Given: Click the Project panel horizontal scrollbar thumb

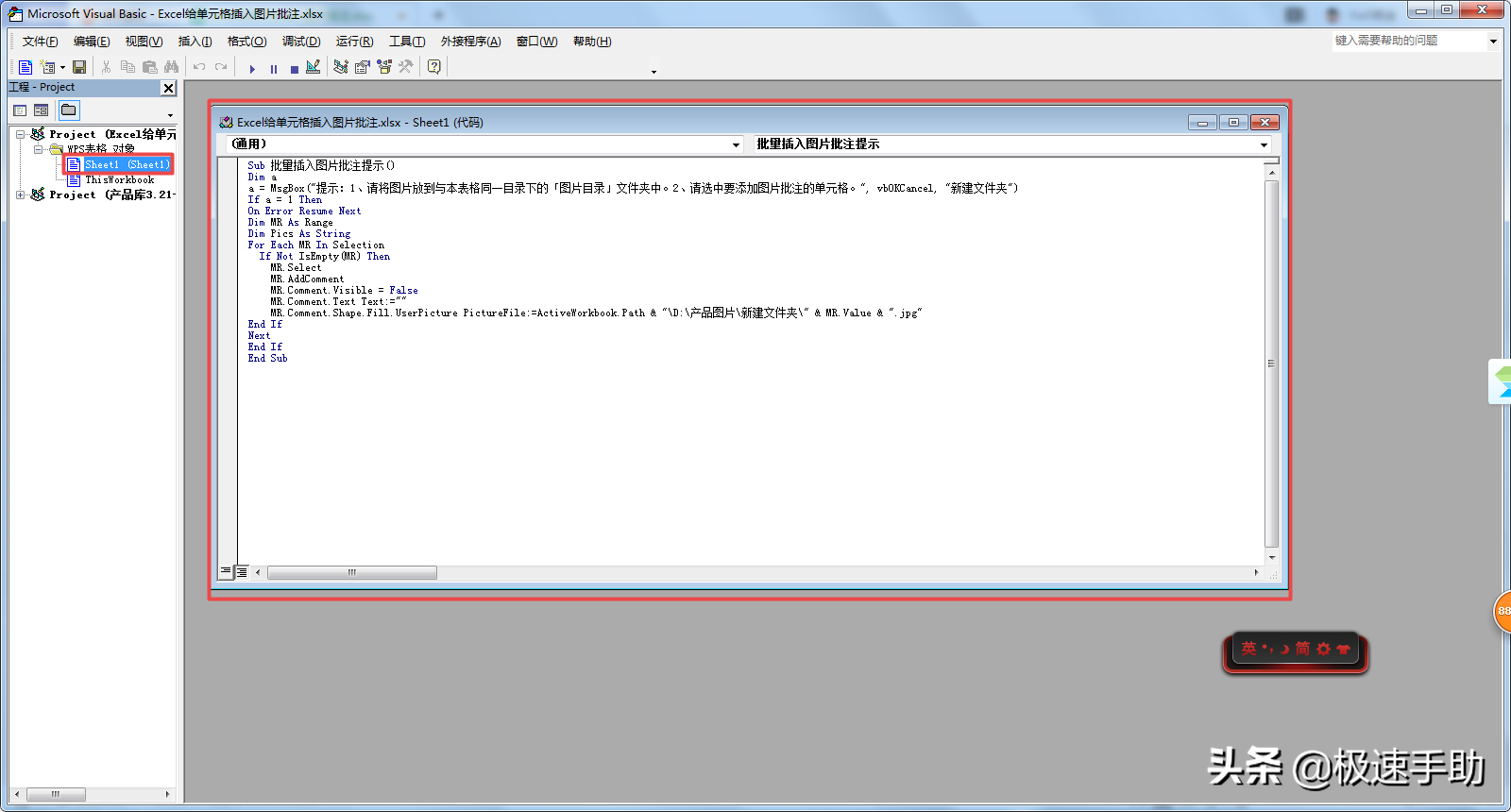Looking at the screenshot, I should [55, 794].
